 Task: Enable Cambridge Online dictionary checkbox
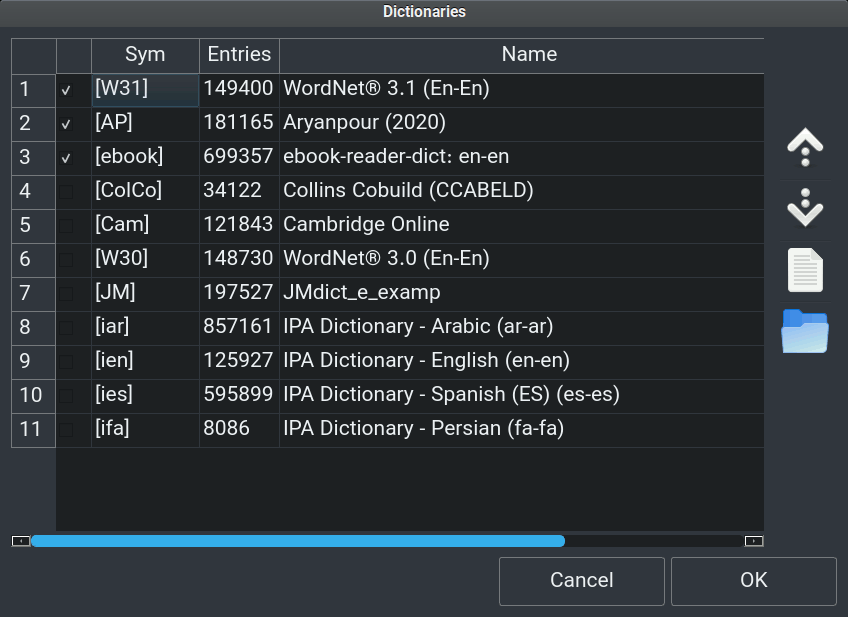[x=66, y=226]
